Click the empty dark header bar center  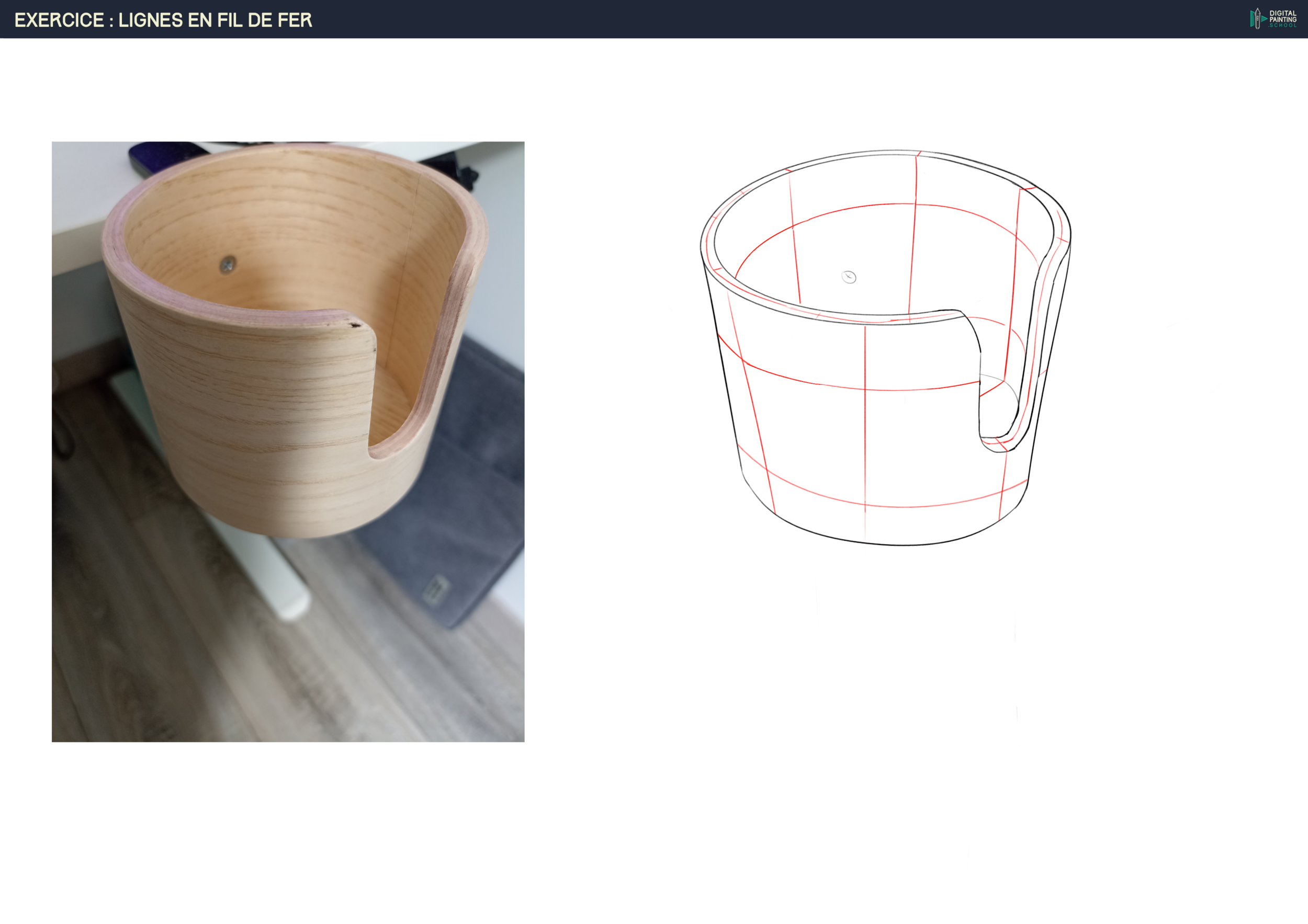click(654, 19)
